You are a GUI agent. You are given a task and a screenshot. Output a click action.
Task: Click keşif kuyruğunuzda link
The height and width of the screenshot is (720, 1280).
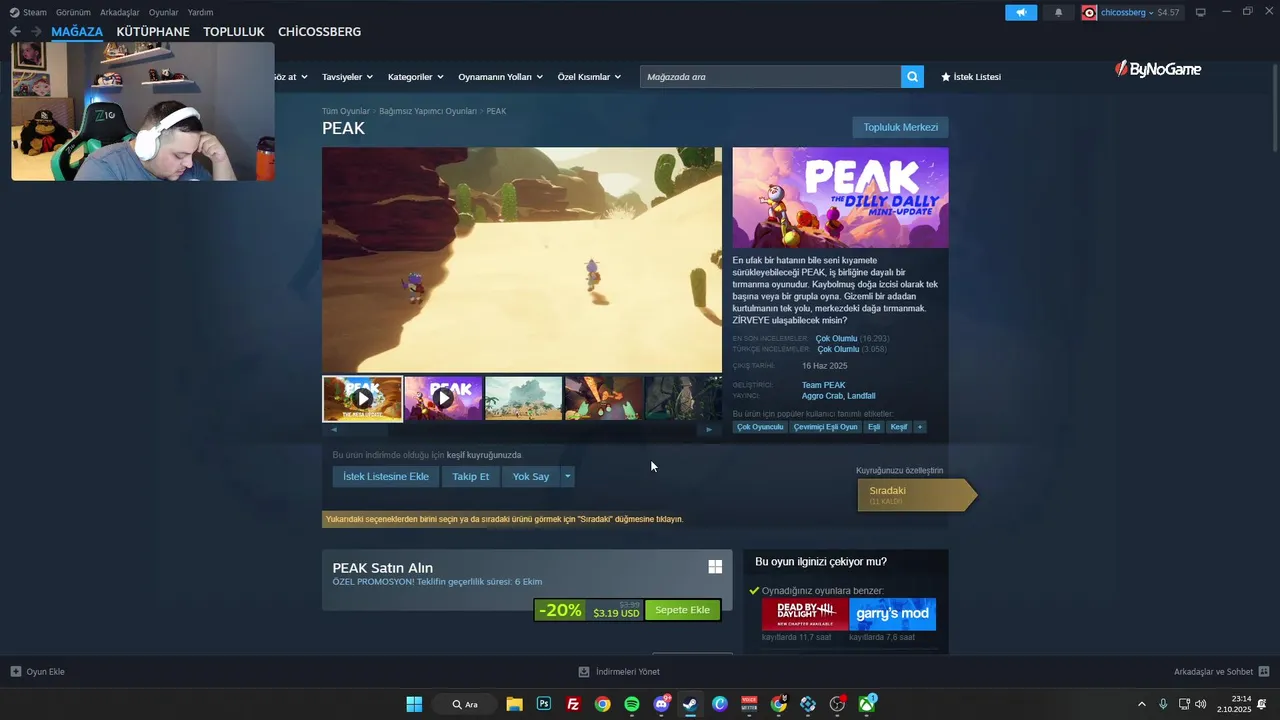click(484, 455)
